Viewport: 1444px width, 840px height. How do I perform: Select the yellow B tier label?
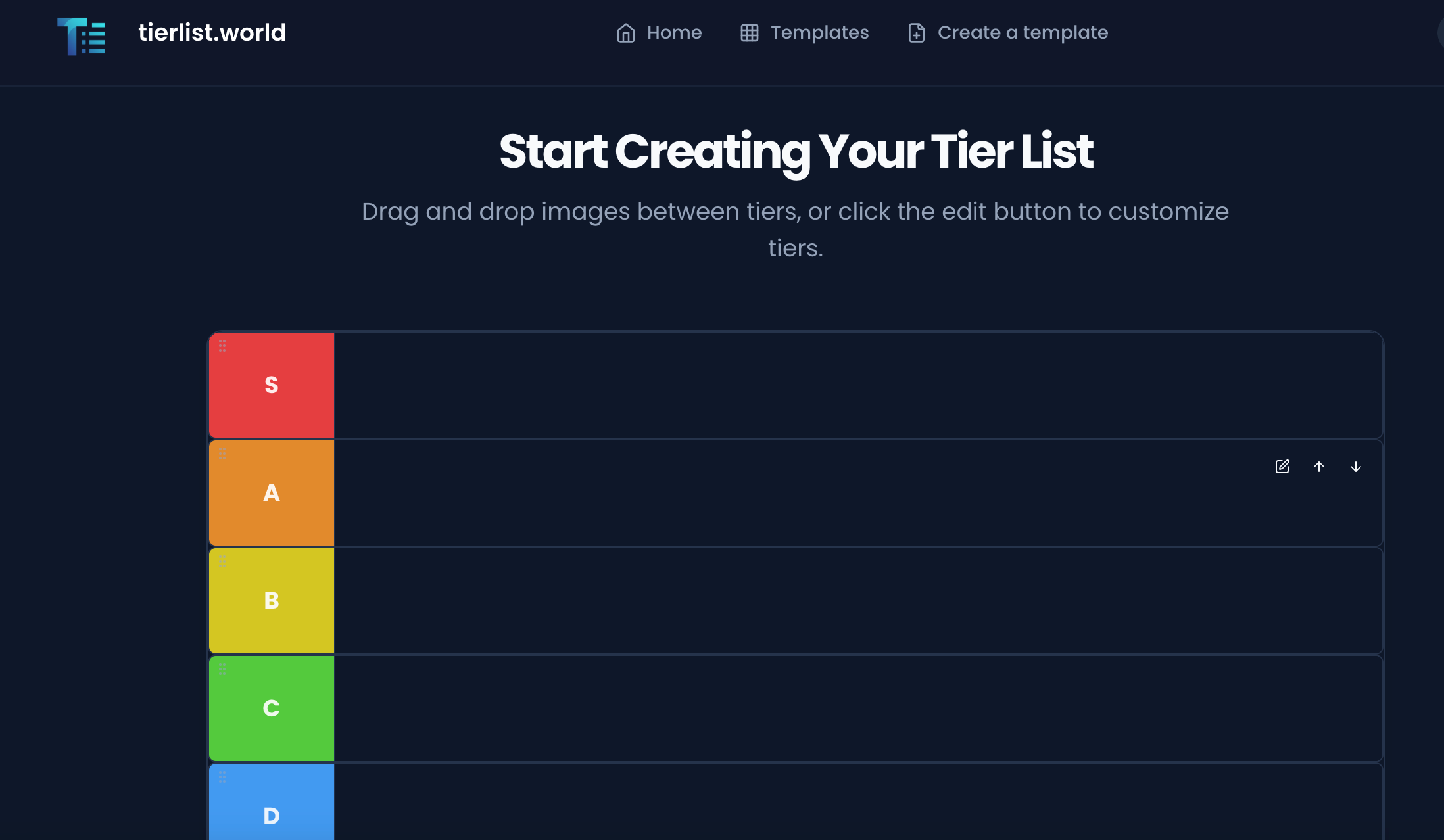pyautogui.click(x=272, y=601)
